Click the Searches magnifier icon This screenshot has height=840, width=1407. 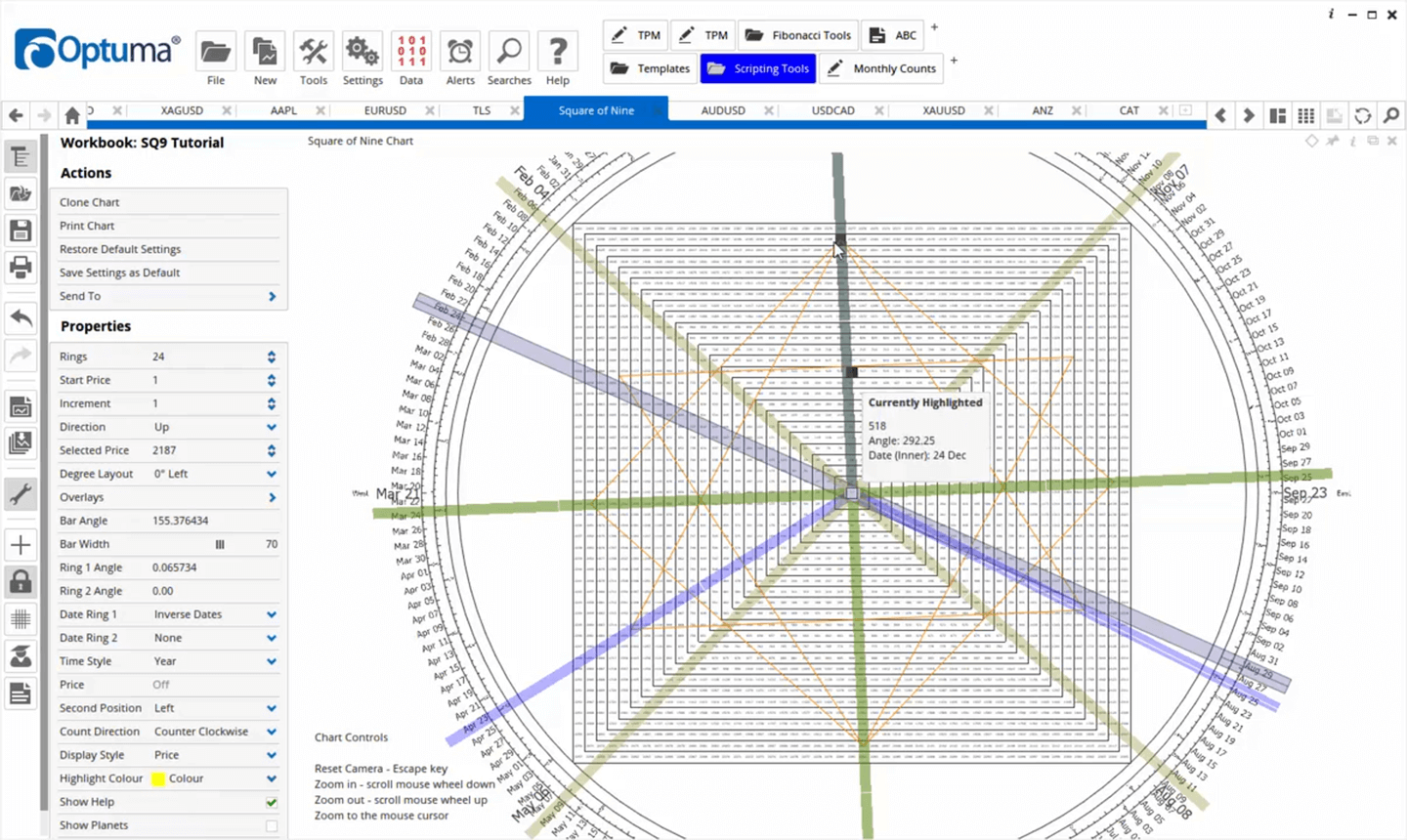[x=509, y=52]
